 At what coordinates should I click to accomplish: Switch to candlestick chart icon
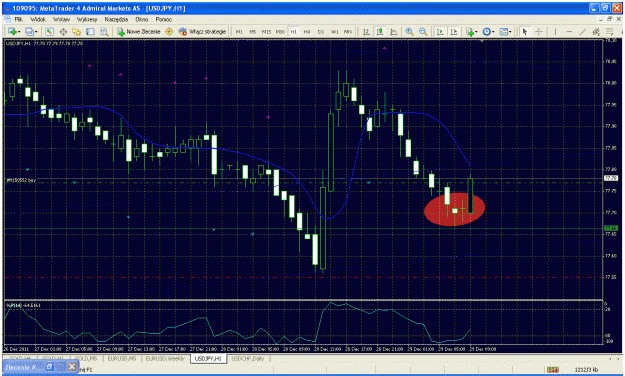pos(379,31)
